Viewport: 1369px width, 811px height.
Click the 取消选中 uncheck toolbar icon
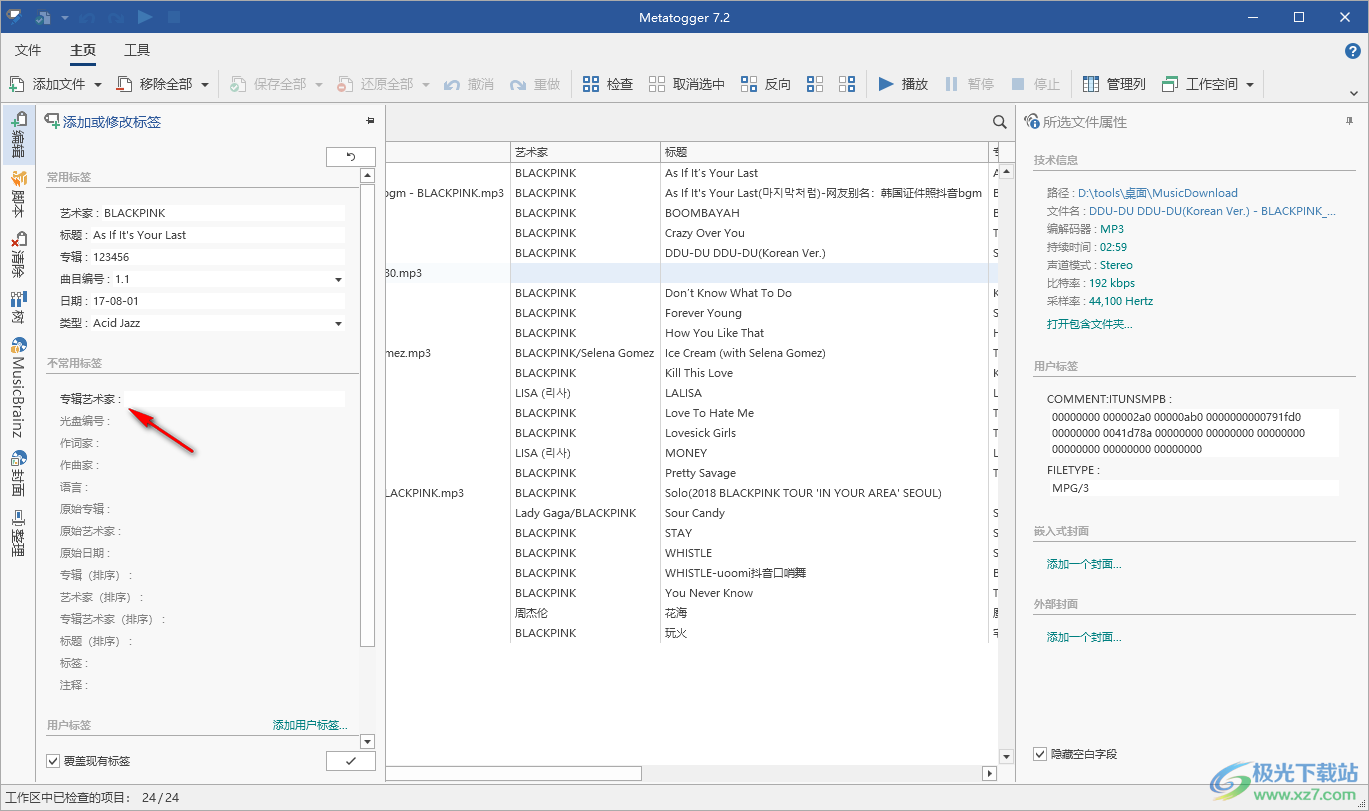[657, 84]
